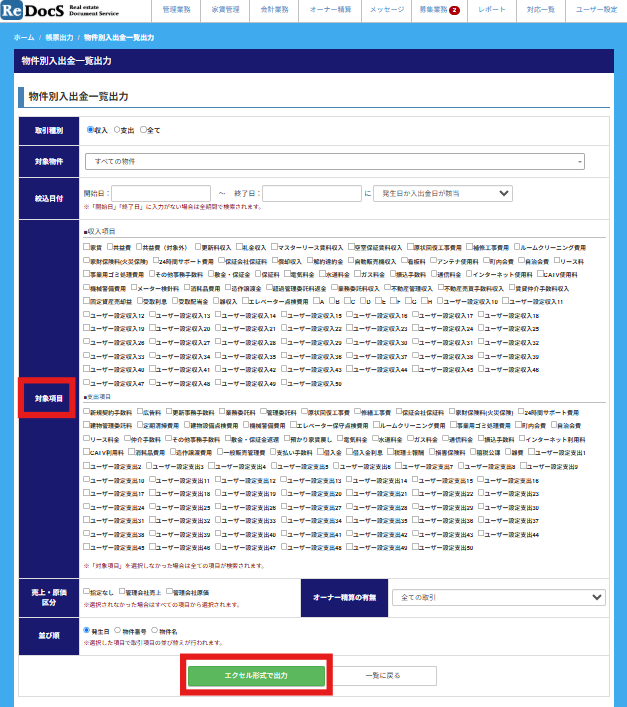627x707 pixels.
Task: Check the 広告料 expense checkbox
Action: tap(140, 412)
